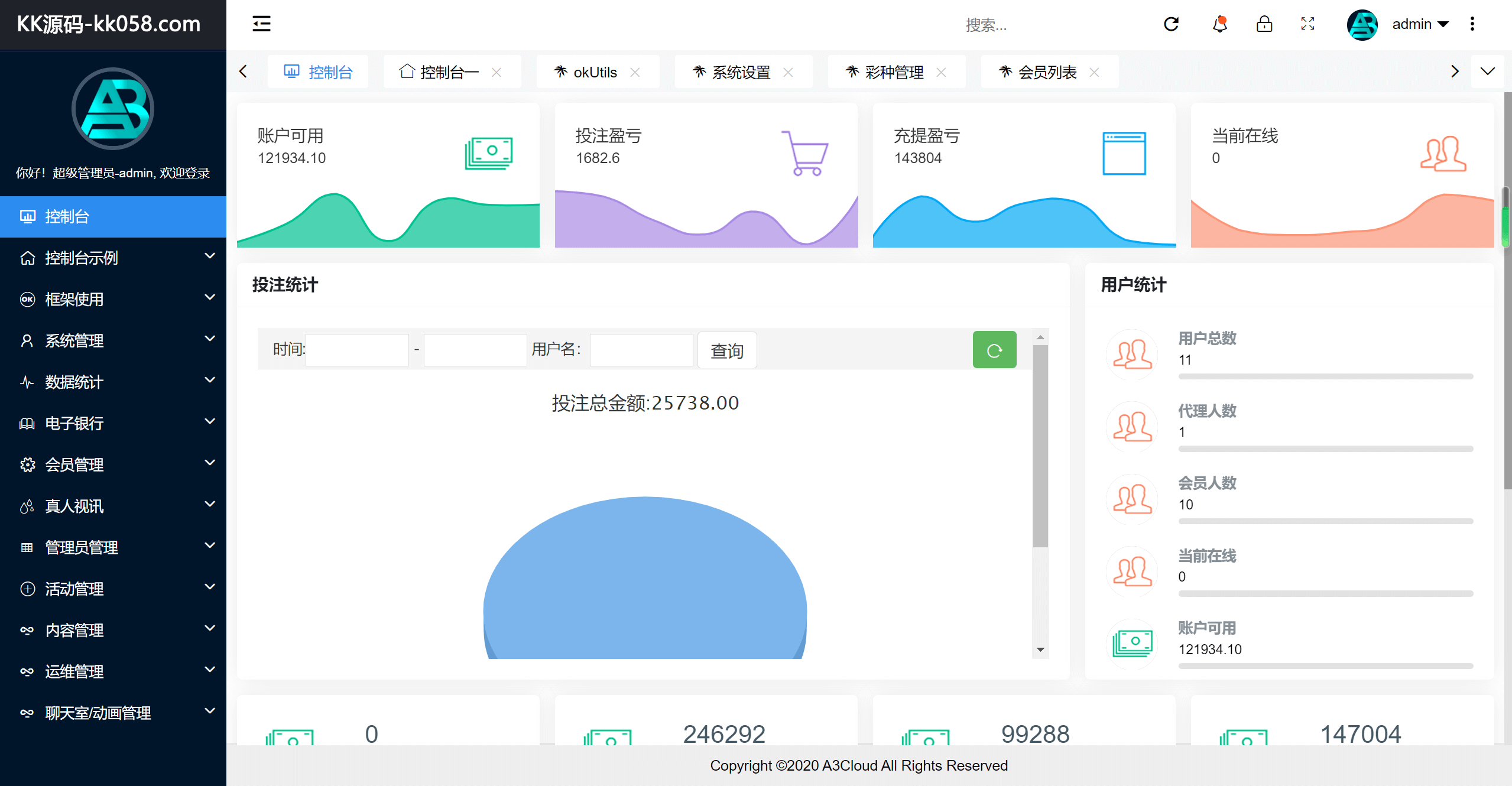Expand the 聊天室/动画管理 sidebar menu
Screen dimensions: 1512x786
click(x=113, y=713)
